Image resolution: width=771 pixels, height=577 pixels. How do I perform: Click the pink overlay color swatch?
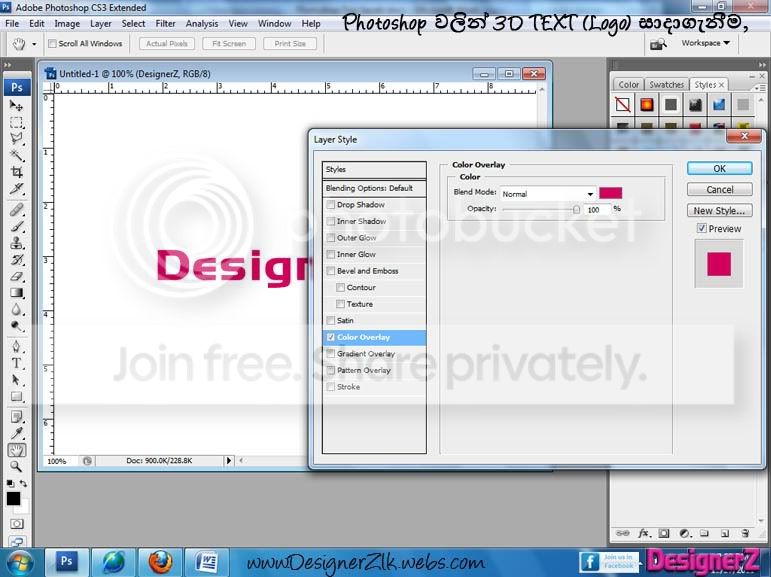pos(610,192)
